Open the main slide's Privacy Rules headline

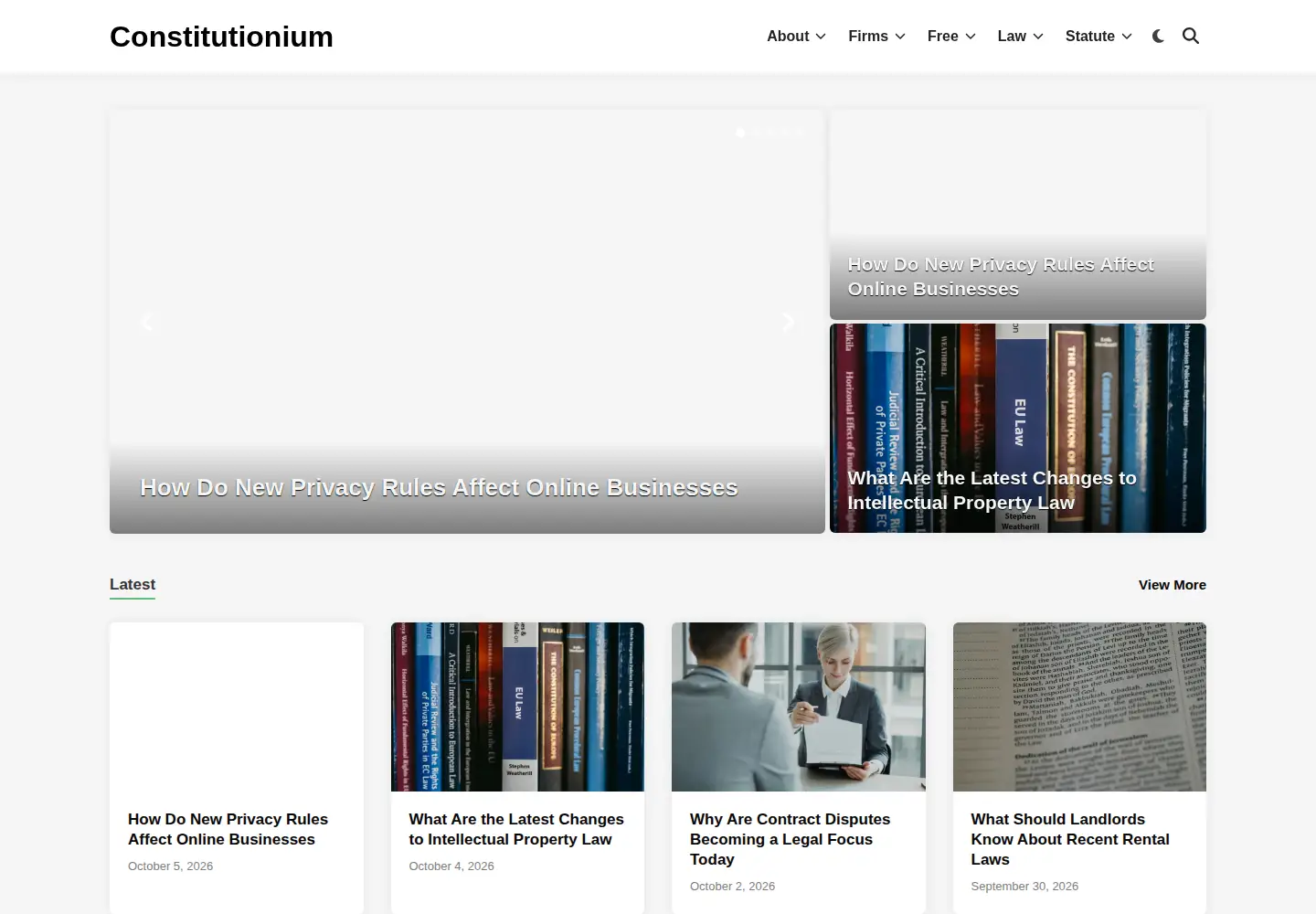[439, 488]
